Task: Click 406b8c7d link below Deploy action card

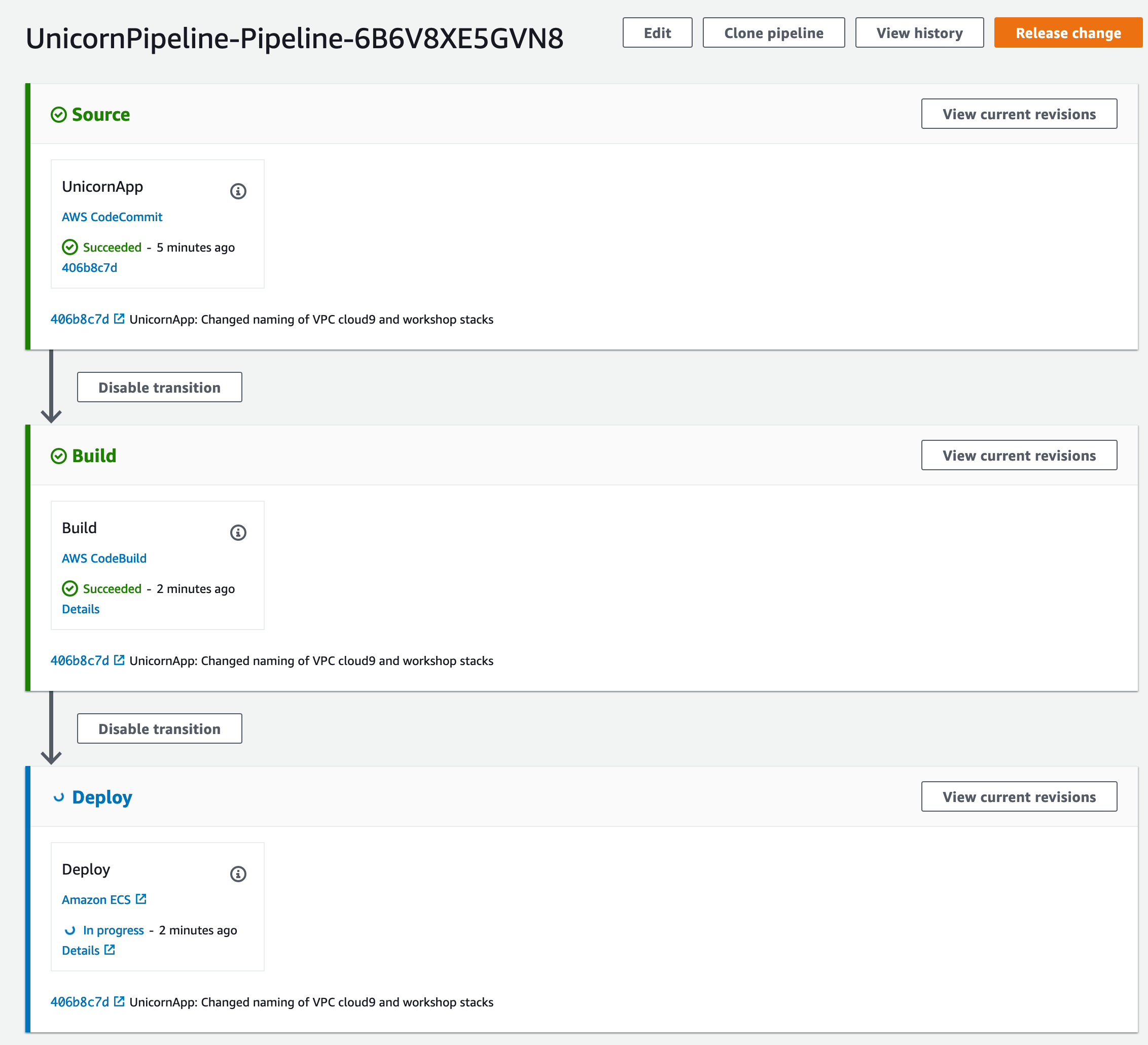Action: click(x=80, y=1002)
